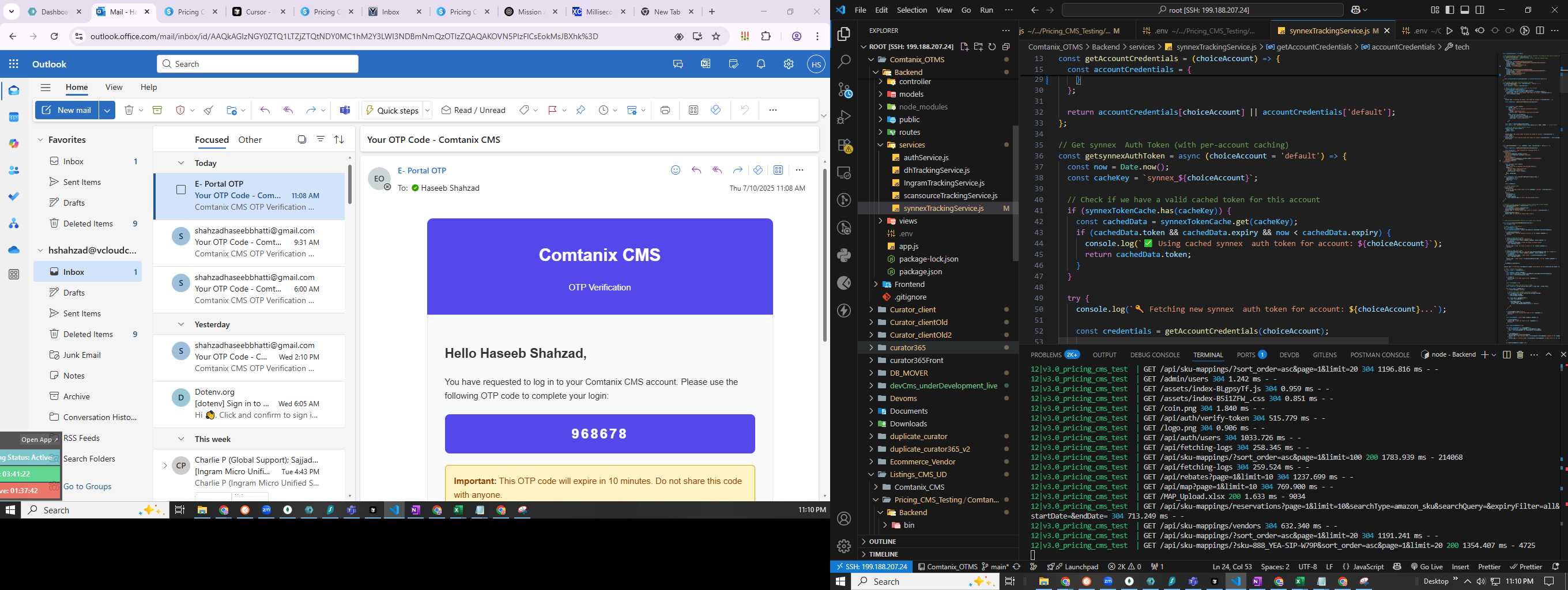Open VS Code Run and Debug view
The image size is (1568, 590).
click(x=843, y=118)
